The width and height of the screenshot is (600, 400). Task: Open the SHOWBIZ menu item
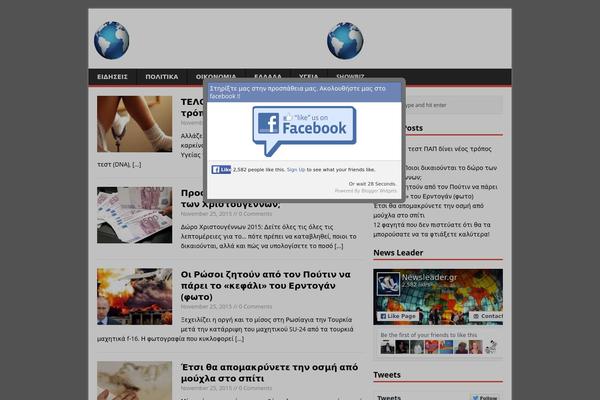pos(350,77)
